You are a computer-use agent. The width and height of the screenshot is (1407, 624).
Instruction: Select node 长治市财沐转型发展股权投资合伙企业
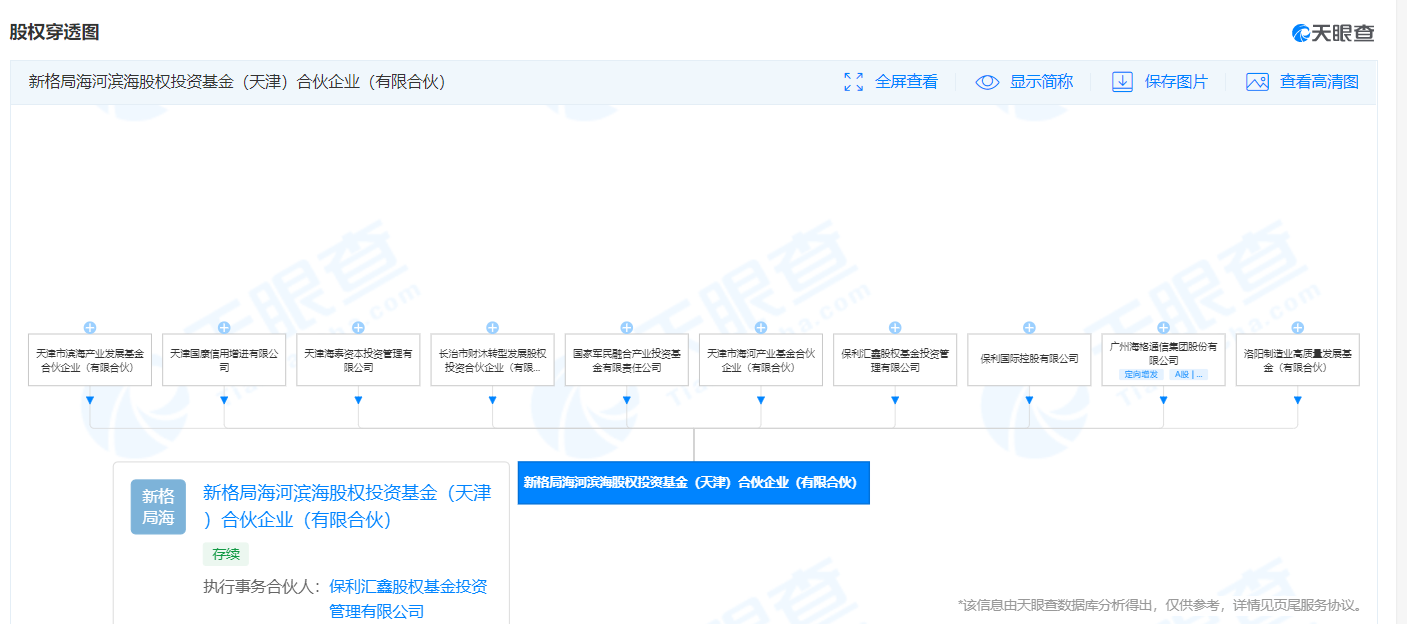coord(492,360)
